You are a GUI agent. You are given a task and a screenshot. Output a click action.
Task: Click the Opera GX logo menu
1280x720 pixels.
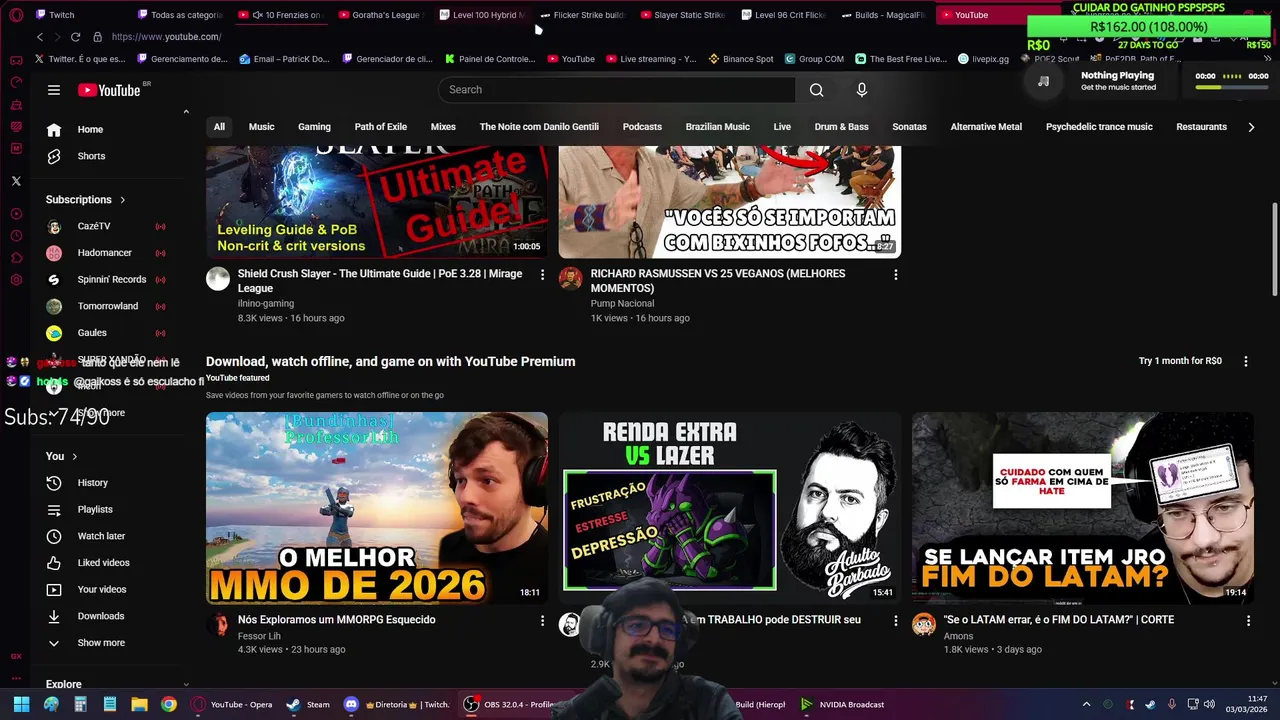(x=16, y=15)
